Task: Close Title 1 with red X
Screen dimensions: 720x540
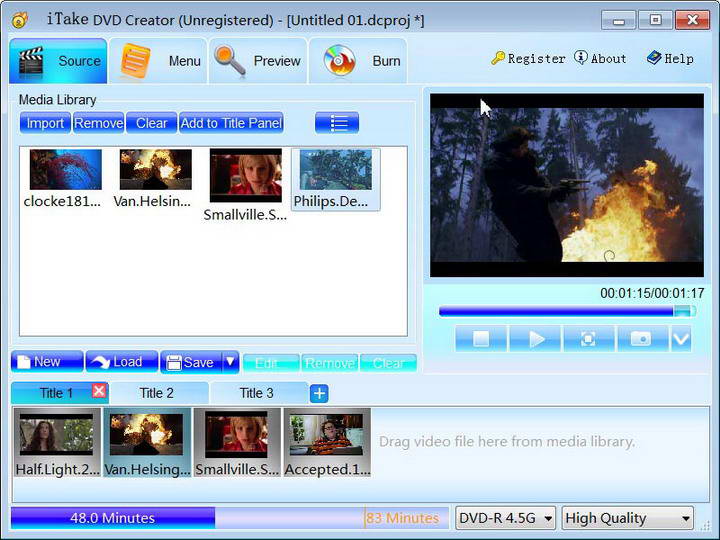Action: [x=99, y=391]
